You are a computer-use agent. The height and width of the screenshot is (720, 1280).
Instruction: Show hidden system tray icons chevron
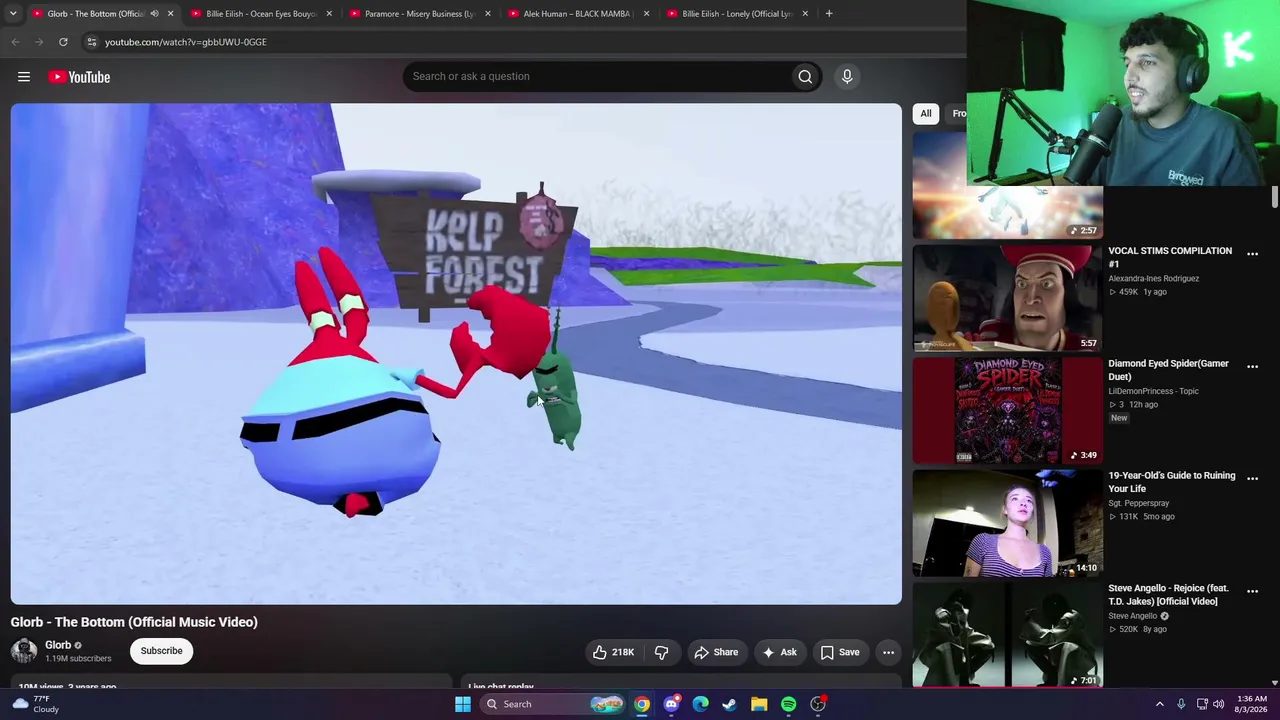pyautogui.click(x=1160, y=704)
